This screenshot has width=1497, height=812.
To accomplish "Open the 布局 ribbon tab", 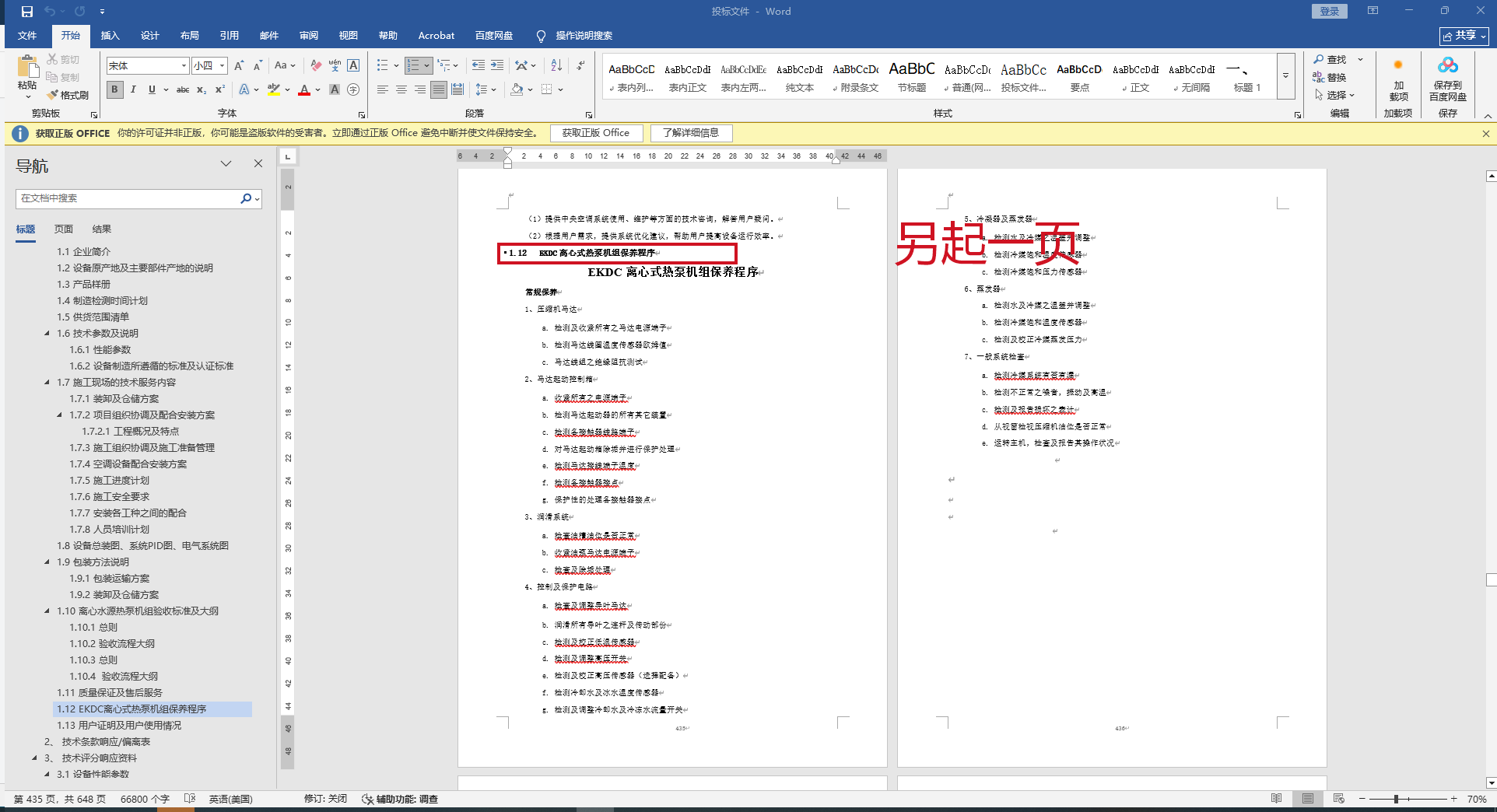I will point(190,36).
